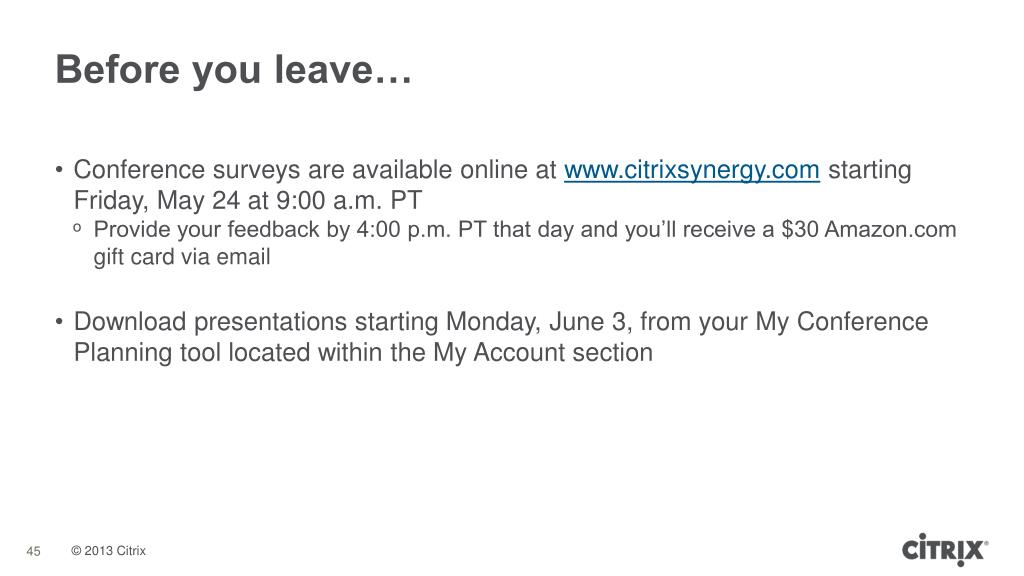Click the 'My Account section' text
Screen dimensions: 1024x576
point(543,353)
